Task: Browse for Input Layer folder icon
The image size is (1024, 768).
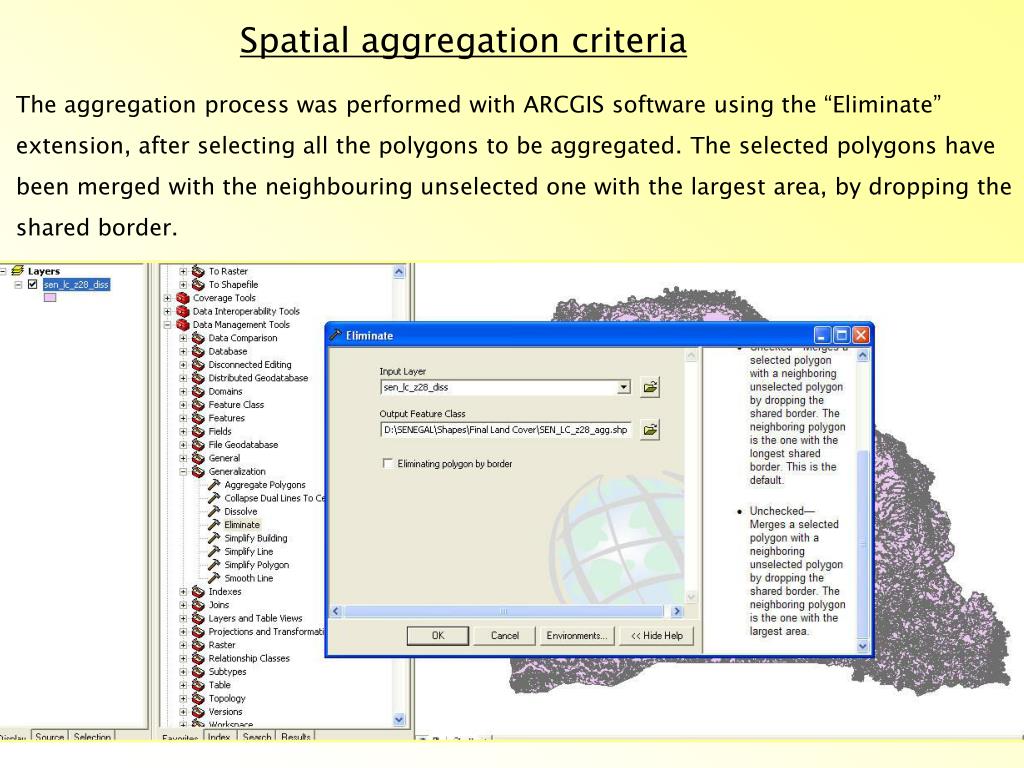Action: (x=650, y=387)
